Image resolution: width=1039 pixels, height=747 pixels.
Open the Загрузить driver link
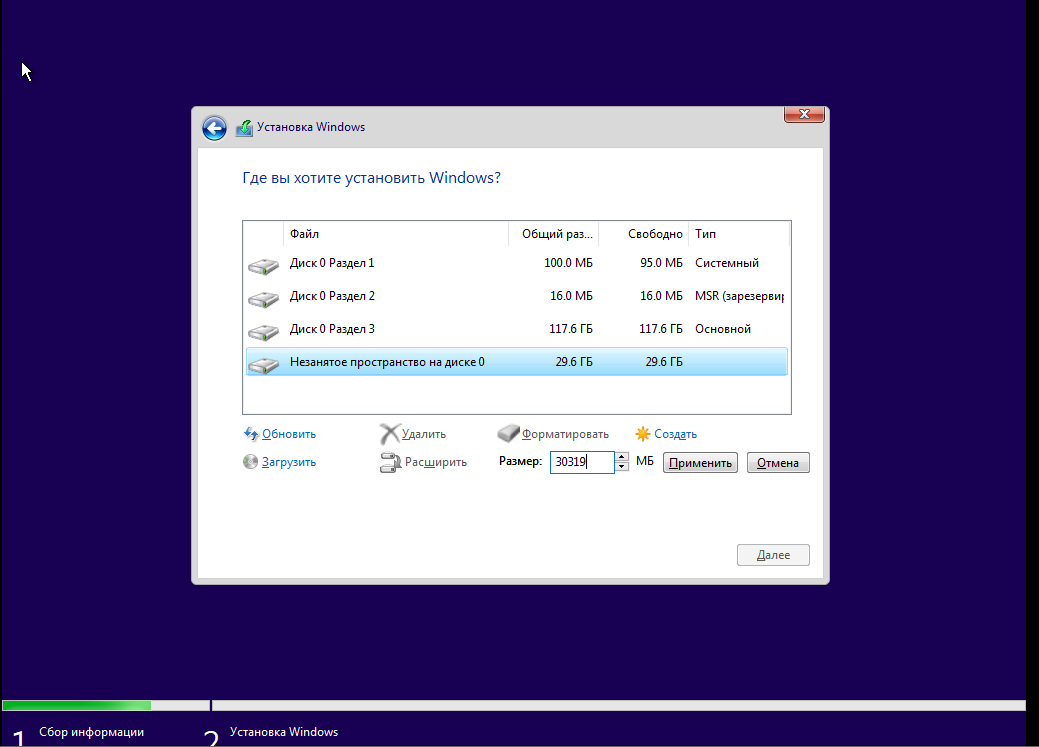[x=289, y=462]
